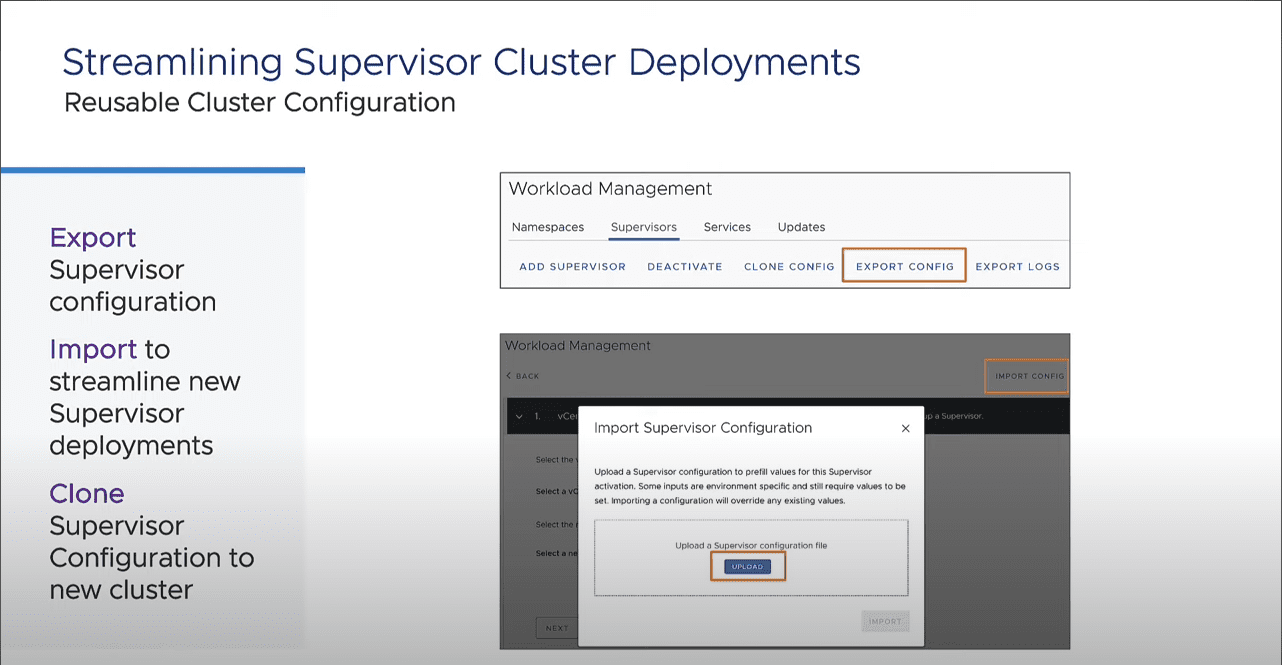
Task: Click the disabled IMPORT button in dialog
Action: [885, 621]
